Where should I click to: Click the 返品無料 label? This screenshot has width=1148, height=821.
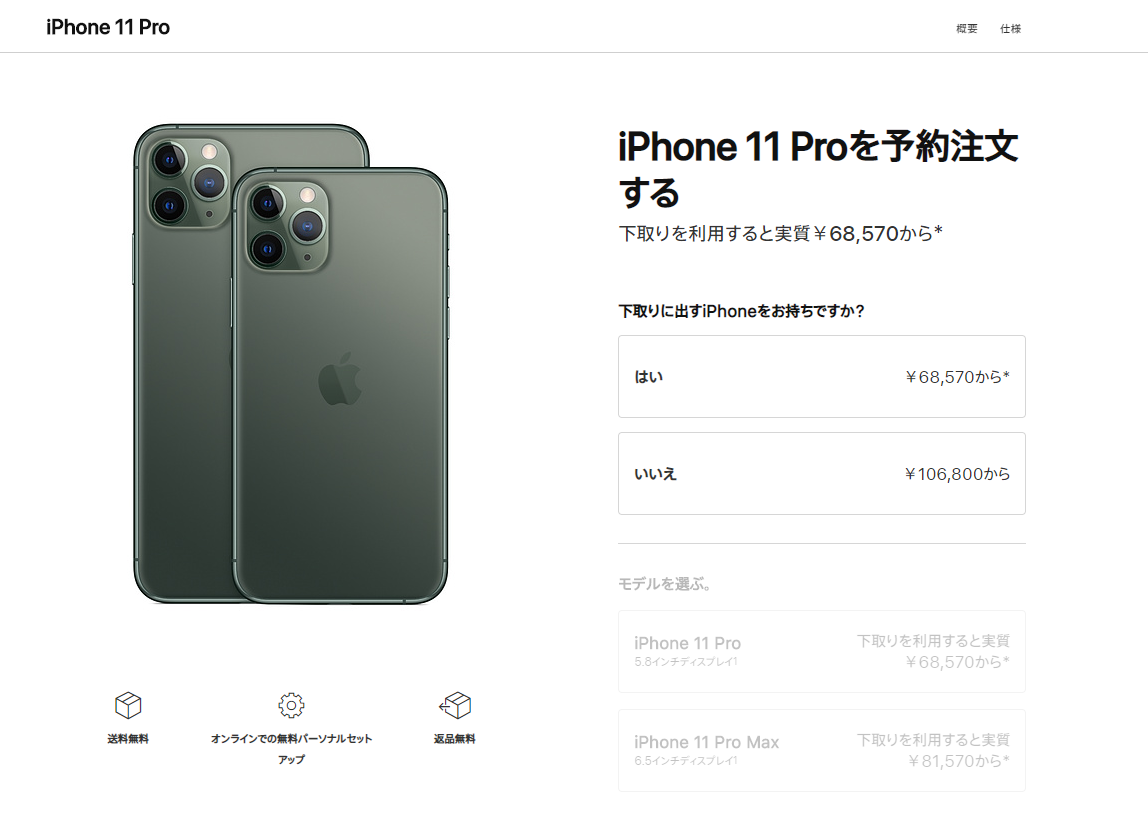tap(455, 738)
